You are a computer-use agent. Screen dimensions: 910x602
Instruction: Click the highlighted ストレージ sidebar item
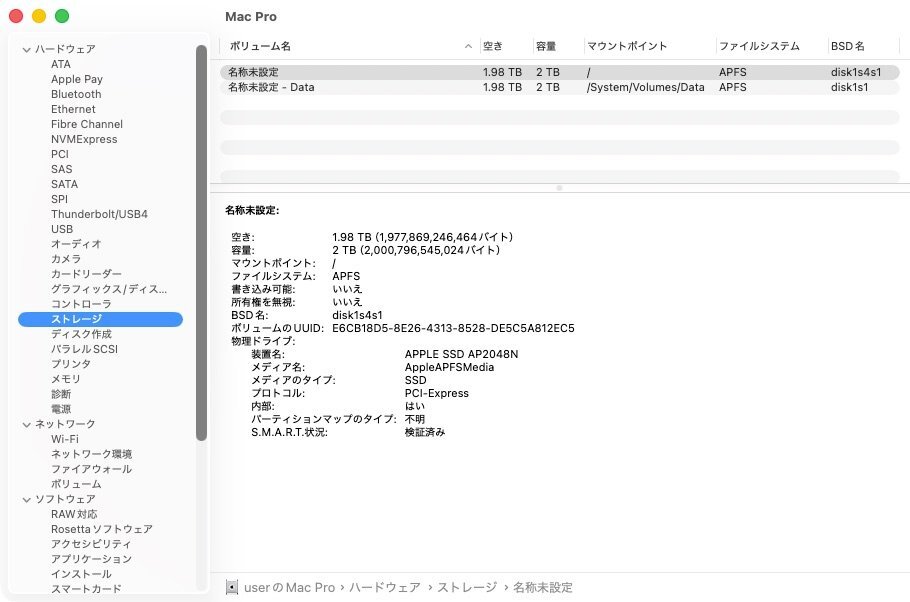tap(100, 319)
